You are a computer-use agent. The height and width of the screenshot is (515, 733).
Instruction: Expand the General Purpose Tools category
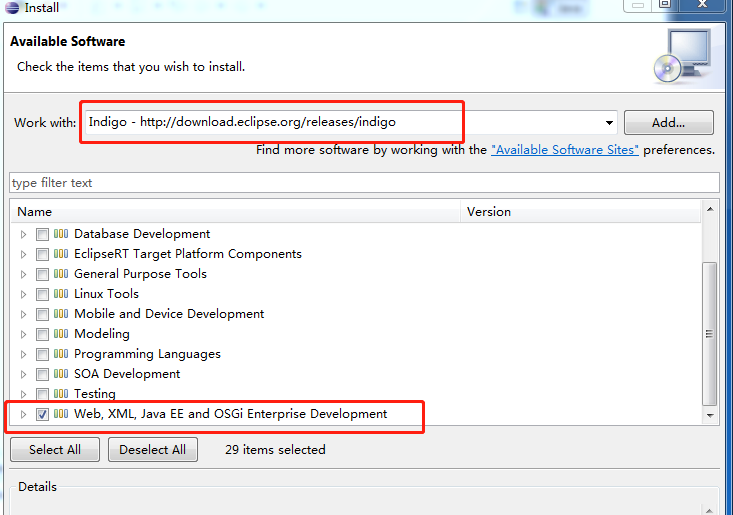[x=23, y=274]
